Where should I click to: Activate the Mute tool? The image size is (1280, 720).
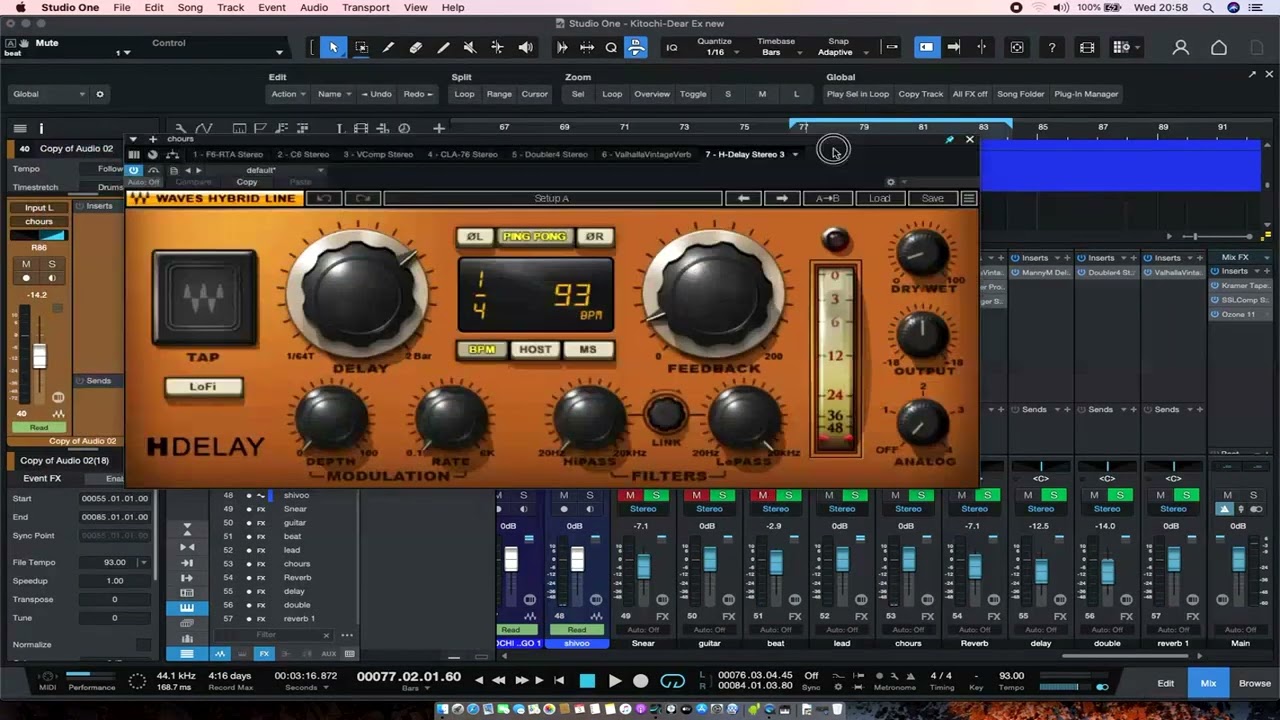(470, 47)
